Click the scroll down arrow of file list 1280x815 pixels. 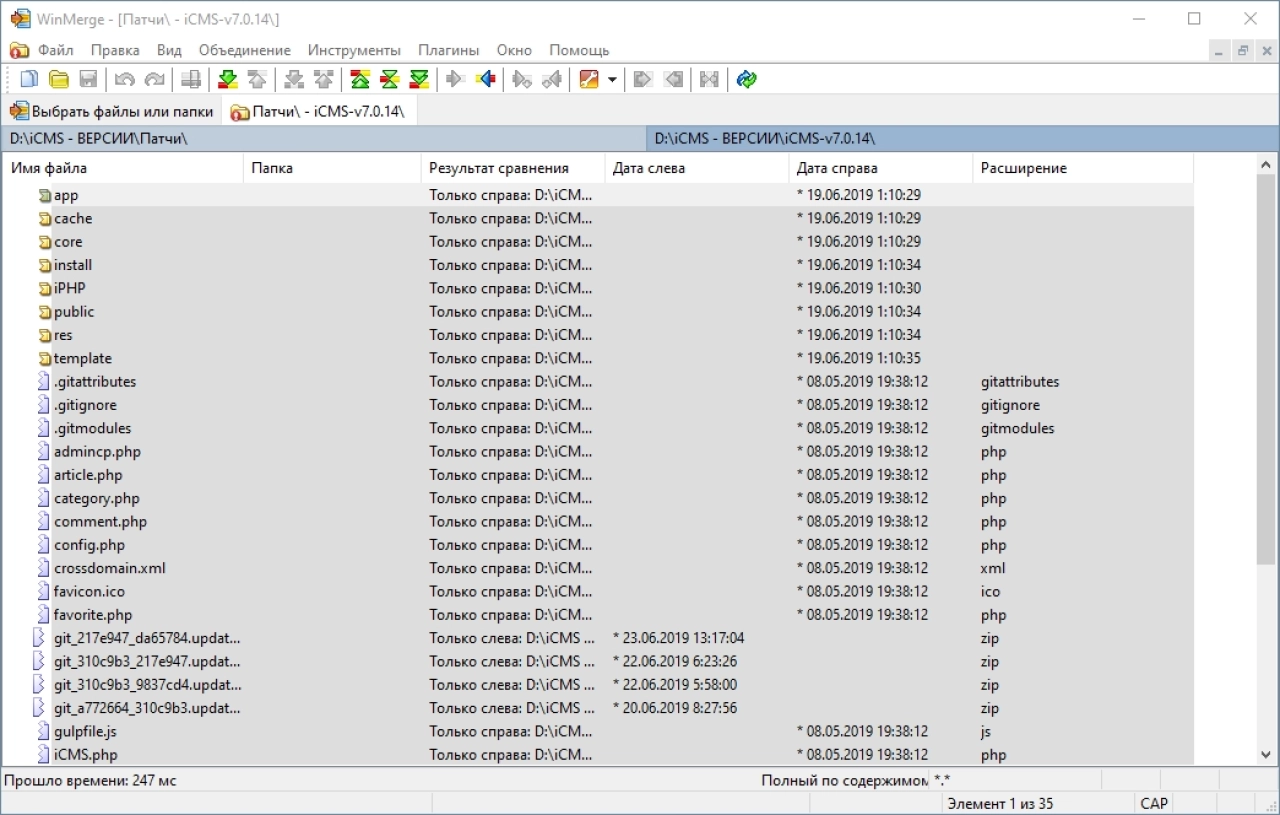point(1266,756)
